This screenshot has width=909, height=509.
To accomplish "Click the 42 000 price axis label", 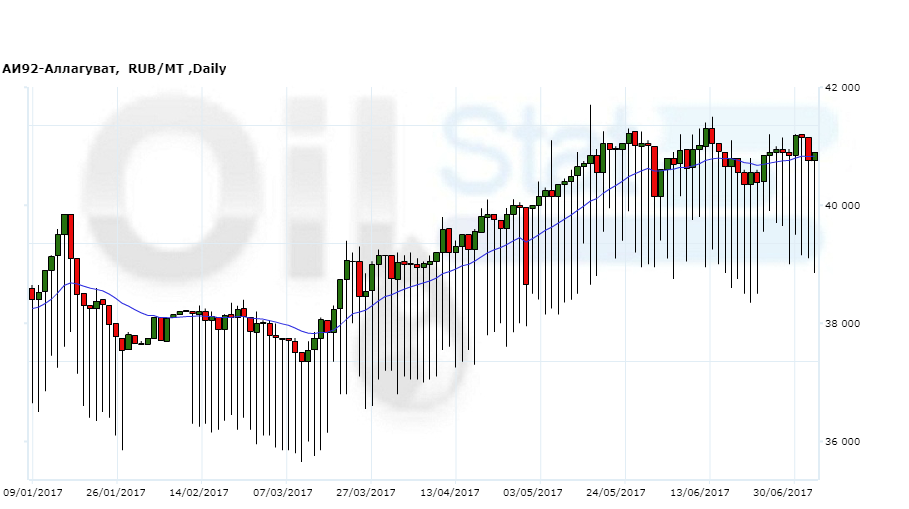I will pyautogui.click(x=840, y=88).
